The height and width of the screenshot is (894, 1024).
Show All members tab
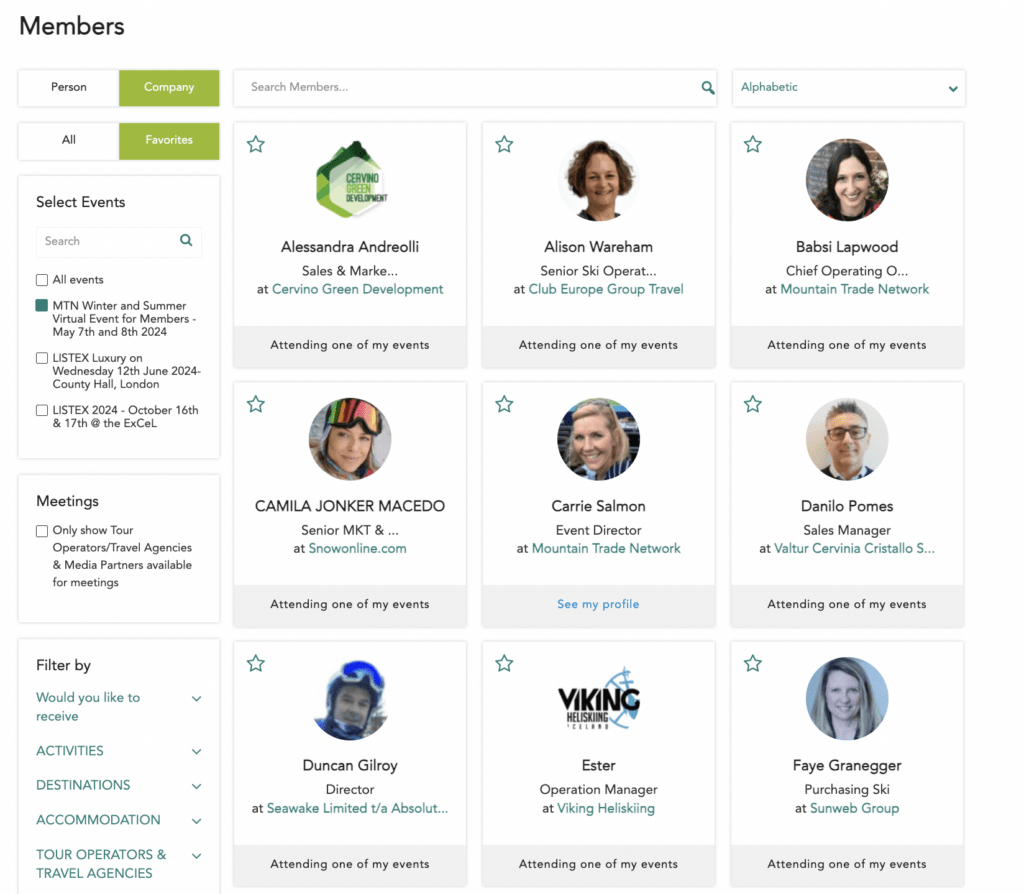[x=69, y=140]
